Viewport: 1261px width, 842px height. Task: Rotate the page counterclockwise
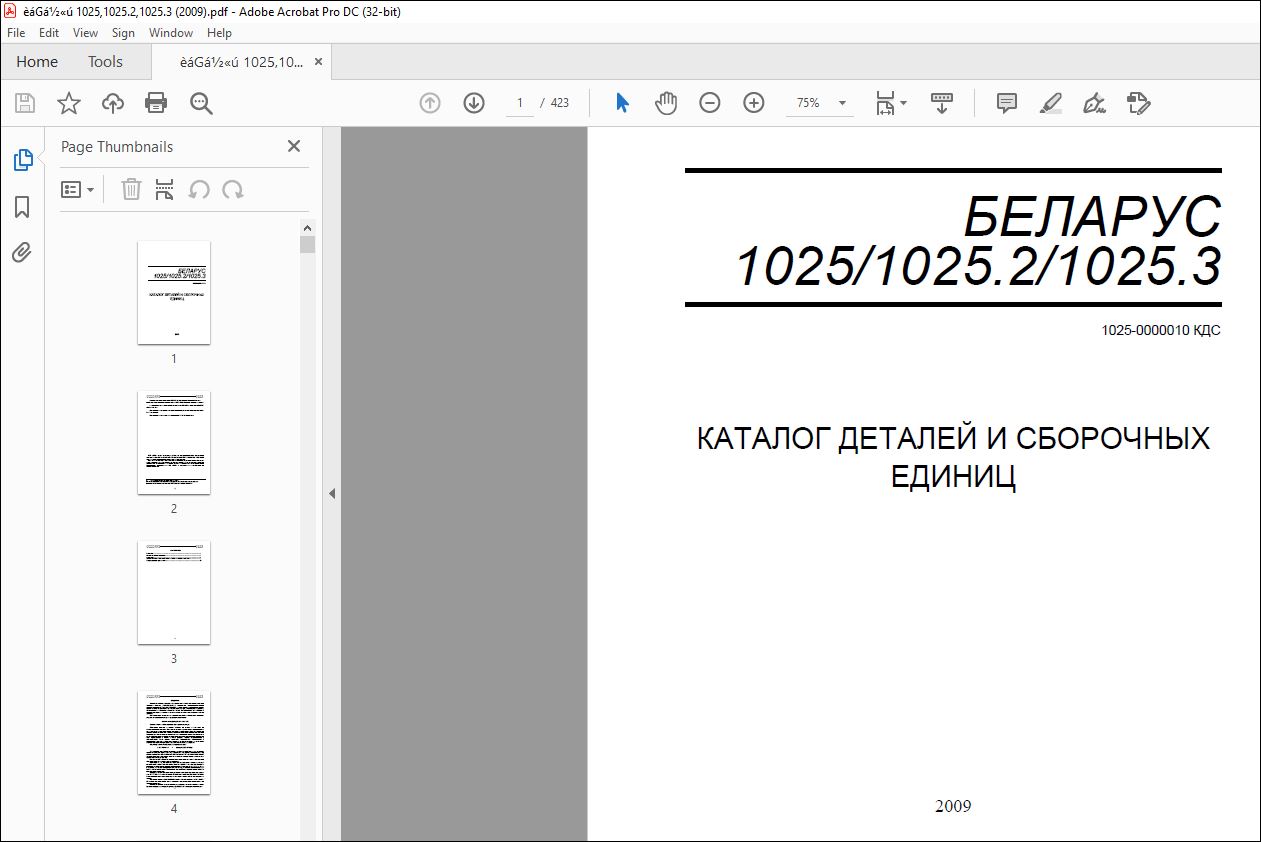click(x=199, y=189)
